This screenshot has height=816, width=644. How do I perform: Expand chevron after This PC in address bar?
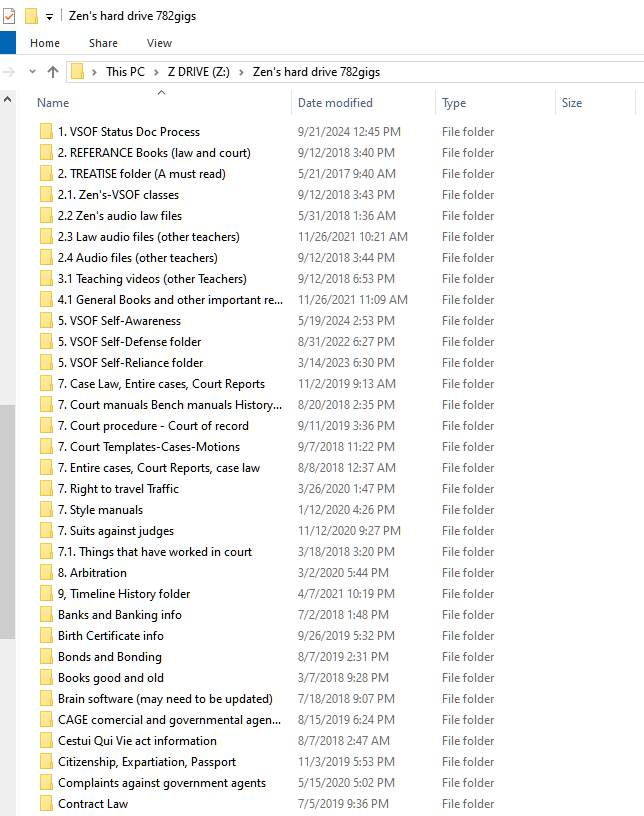coord(156,72)
